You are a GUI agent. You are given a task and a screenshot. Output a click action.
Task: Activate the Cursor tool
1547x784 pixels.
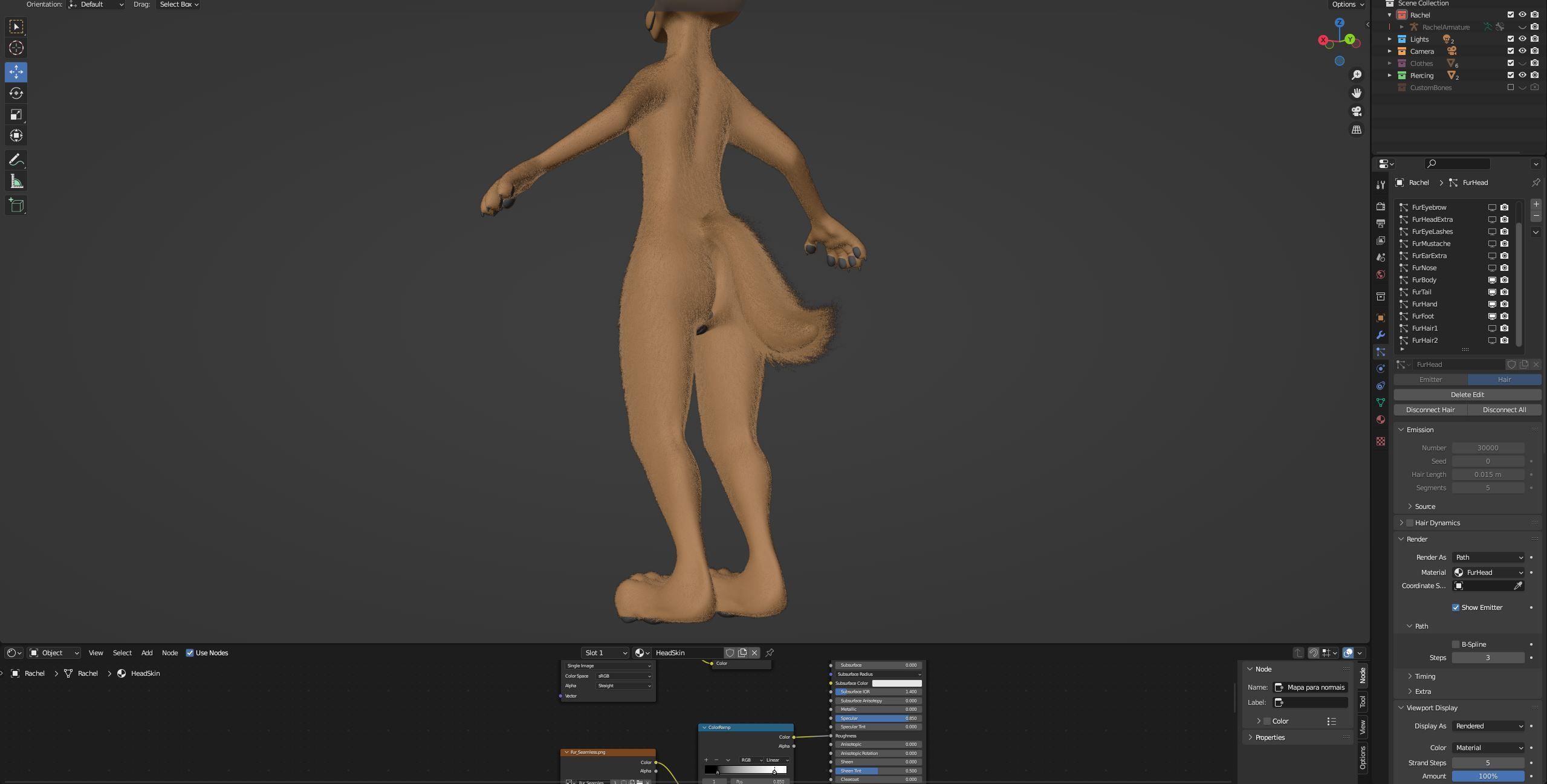16,48
